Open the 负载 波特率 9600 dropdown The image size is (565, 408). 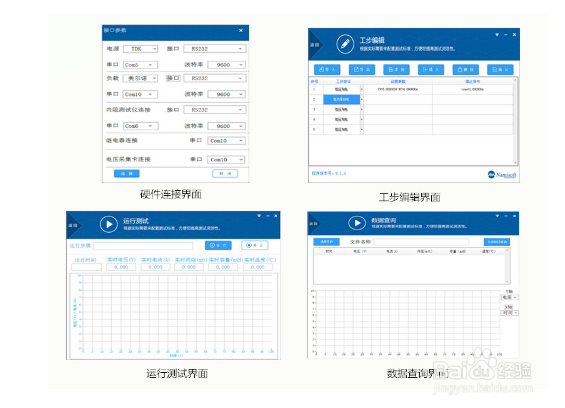click(227, 94)
